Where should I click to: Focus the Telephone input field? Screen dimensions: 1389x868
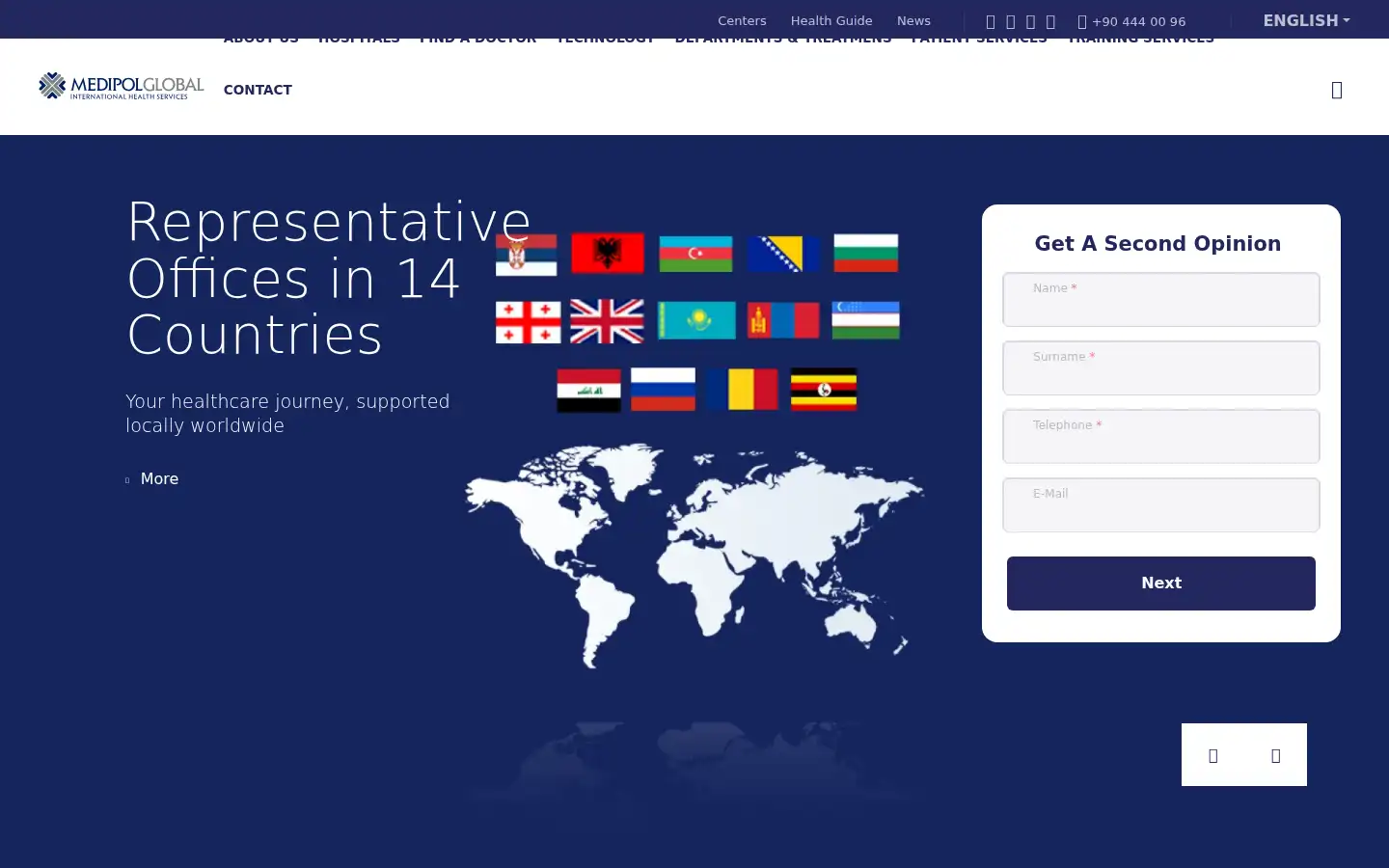[1161, 436]
